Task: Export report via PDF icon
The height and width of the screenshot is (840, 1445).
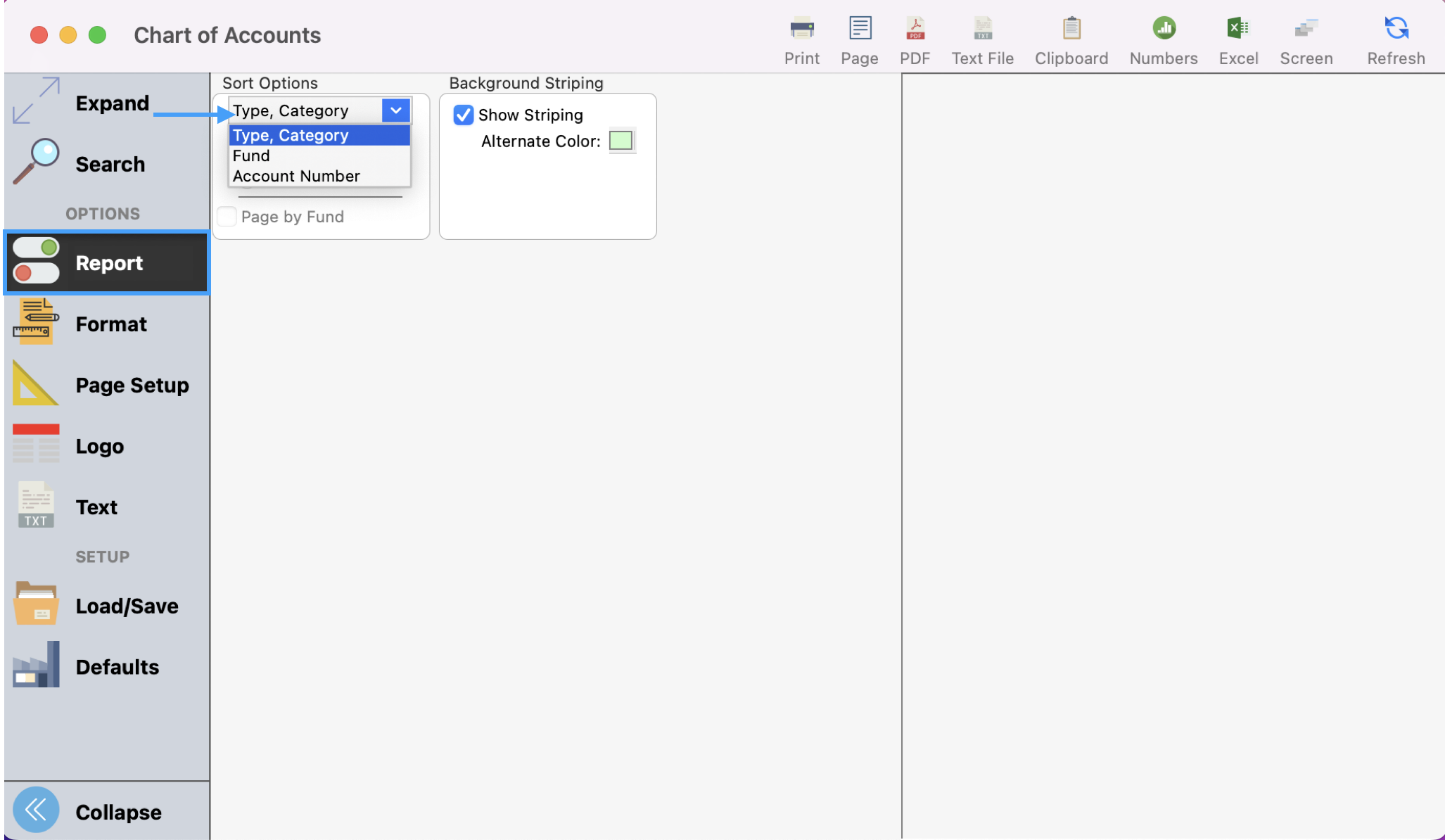Action: (x=915, y=30)
